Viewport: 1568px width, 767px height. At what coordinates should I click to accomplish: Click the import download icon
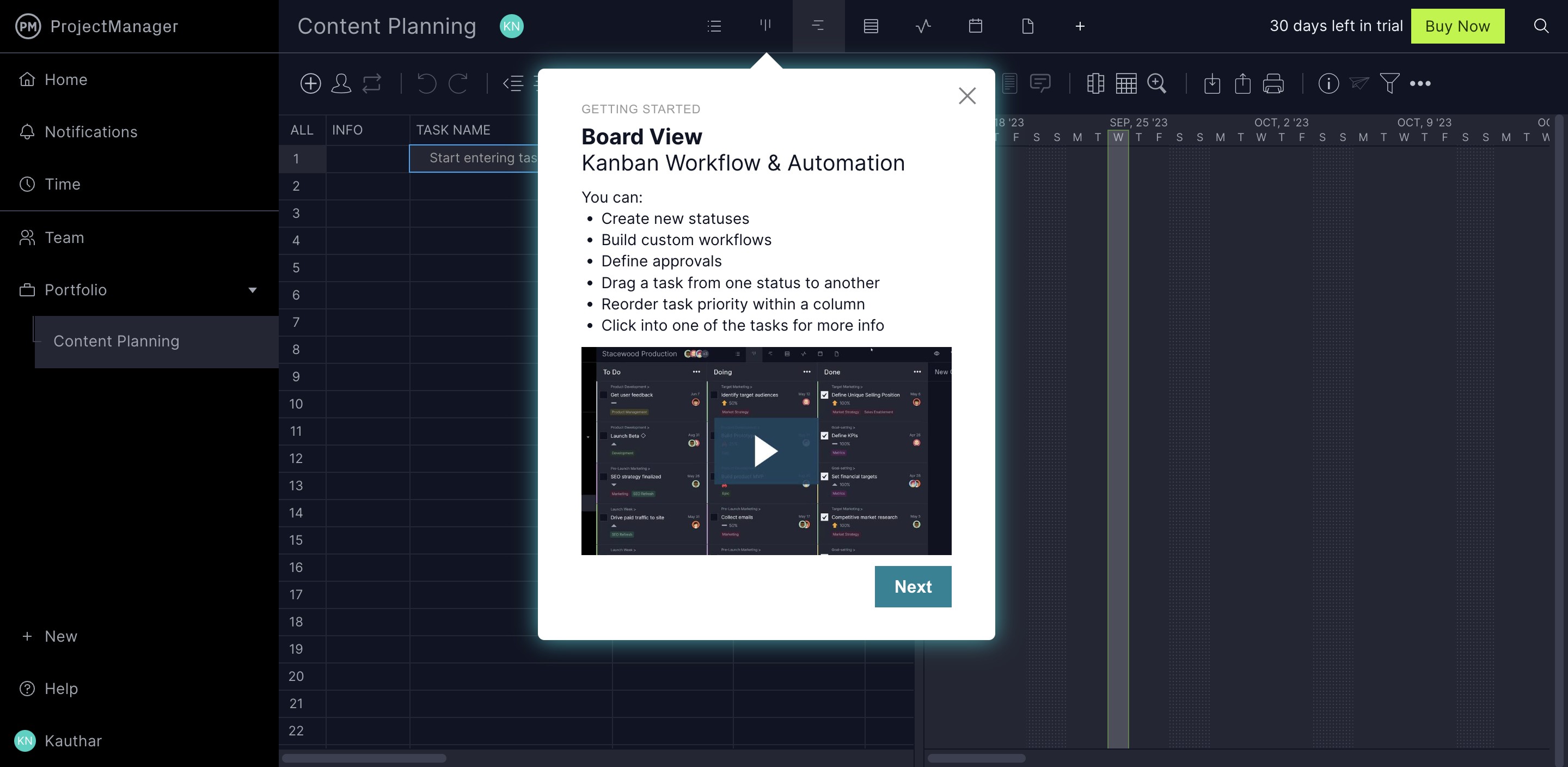pos(1212,83)
